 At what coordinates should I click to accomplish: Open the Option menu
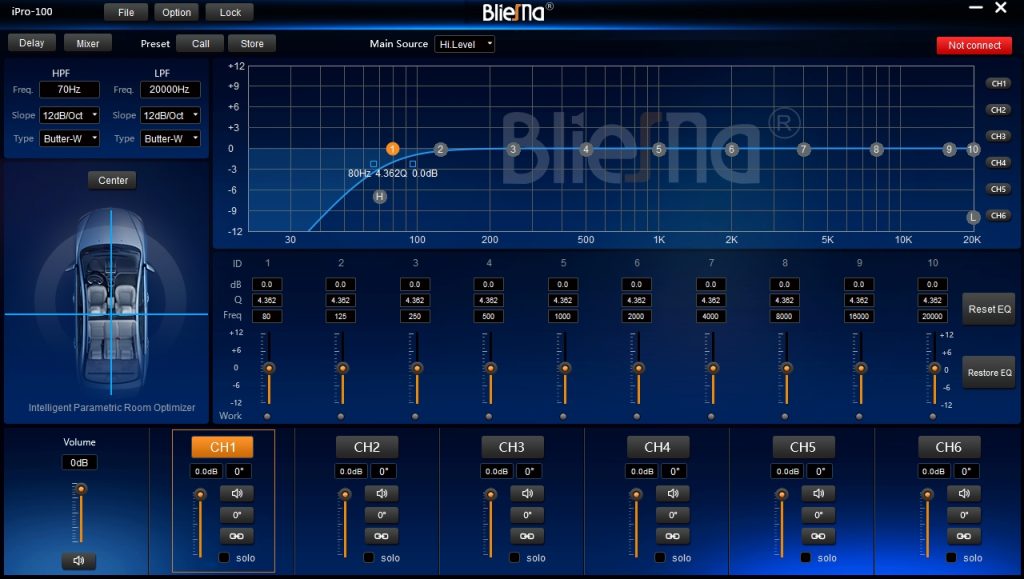coord(176,12)
